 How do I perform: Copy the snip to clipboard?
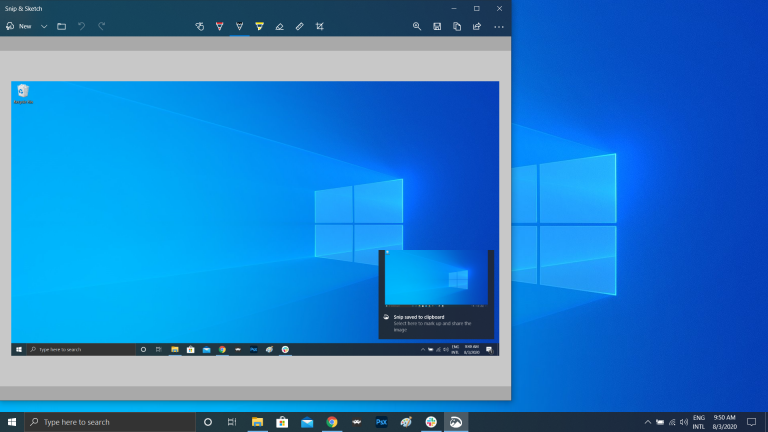coord(457,26)
